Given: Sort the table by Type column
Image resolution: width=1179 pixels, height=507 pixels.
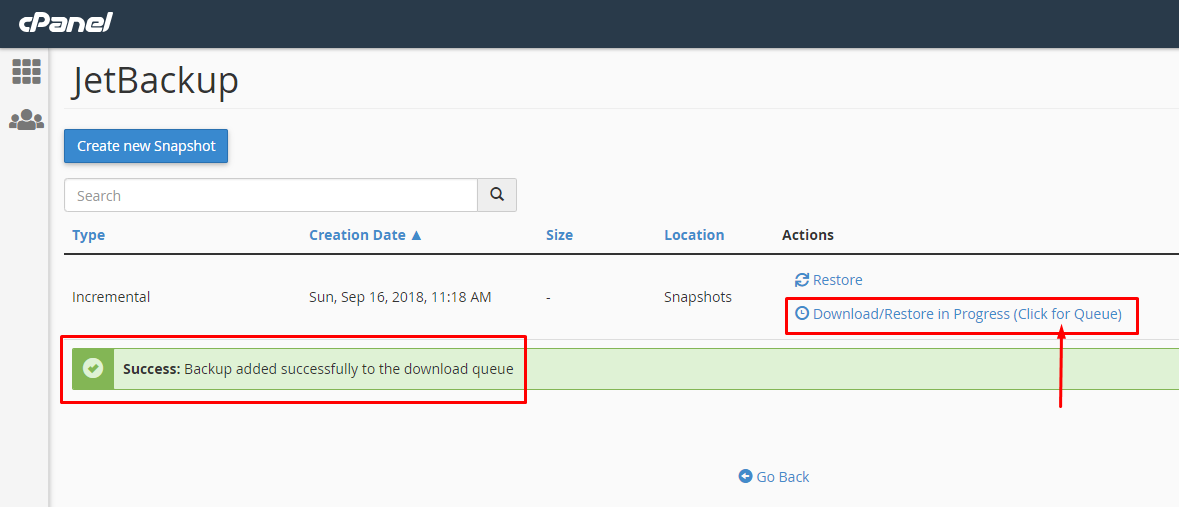Looking at the screenshot, I should [89, 235].
